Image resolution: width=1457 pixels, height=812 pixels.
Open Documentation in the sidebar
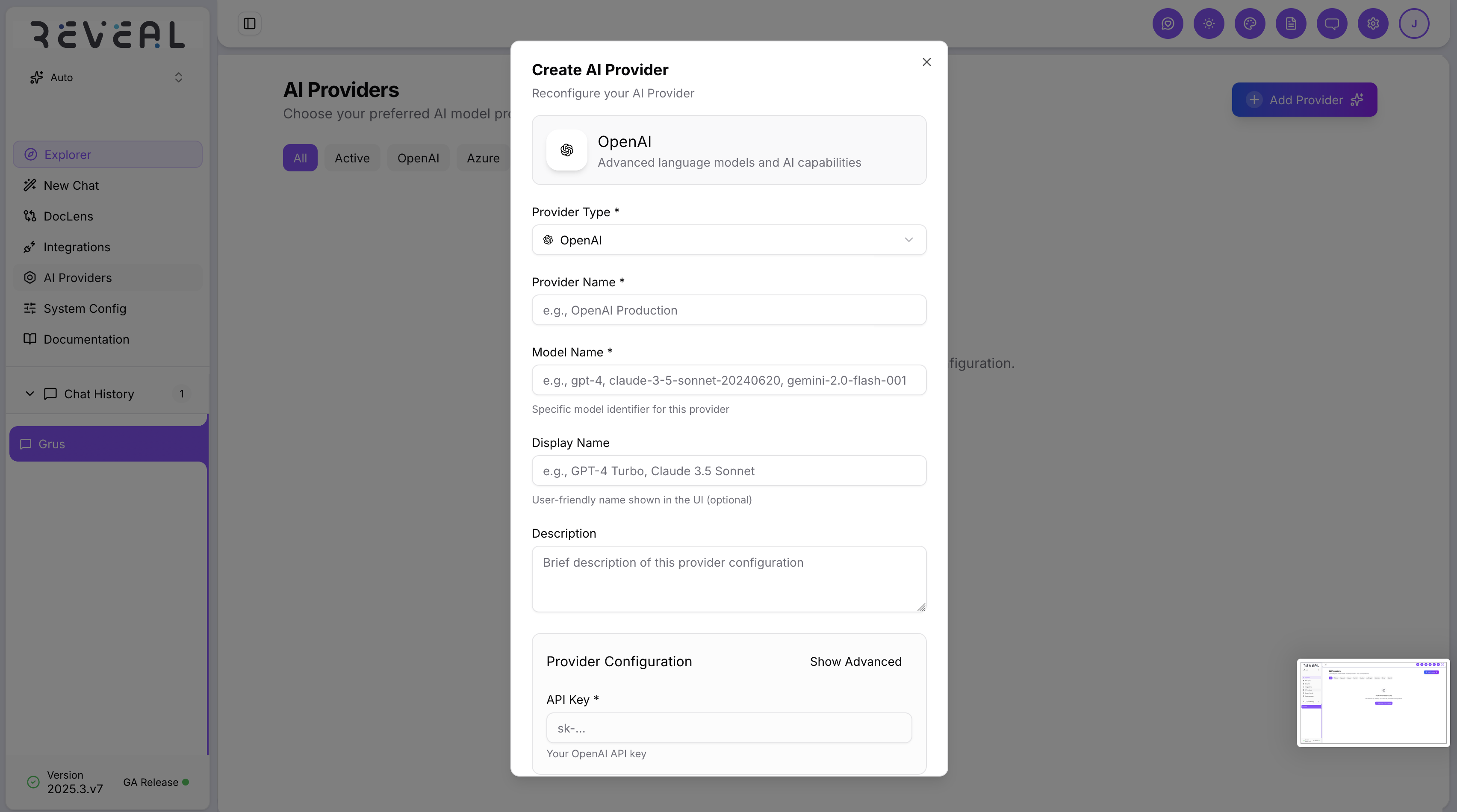click(x=107, y=339)
